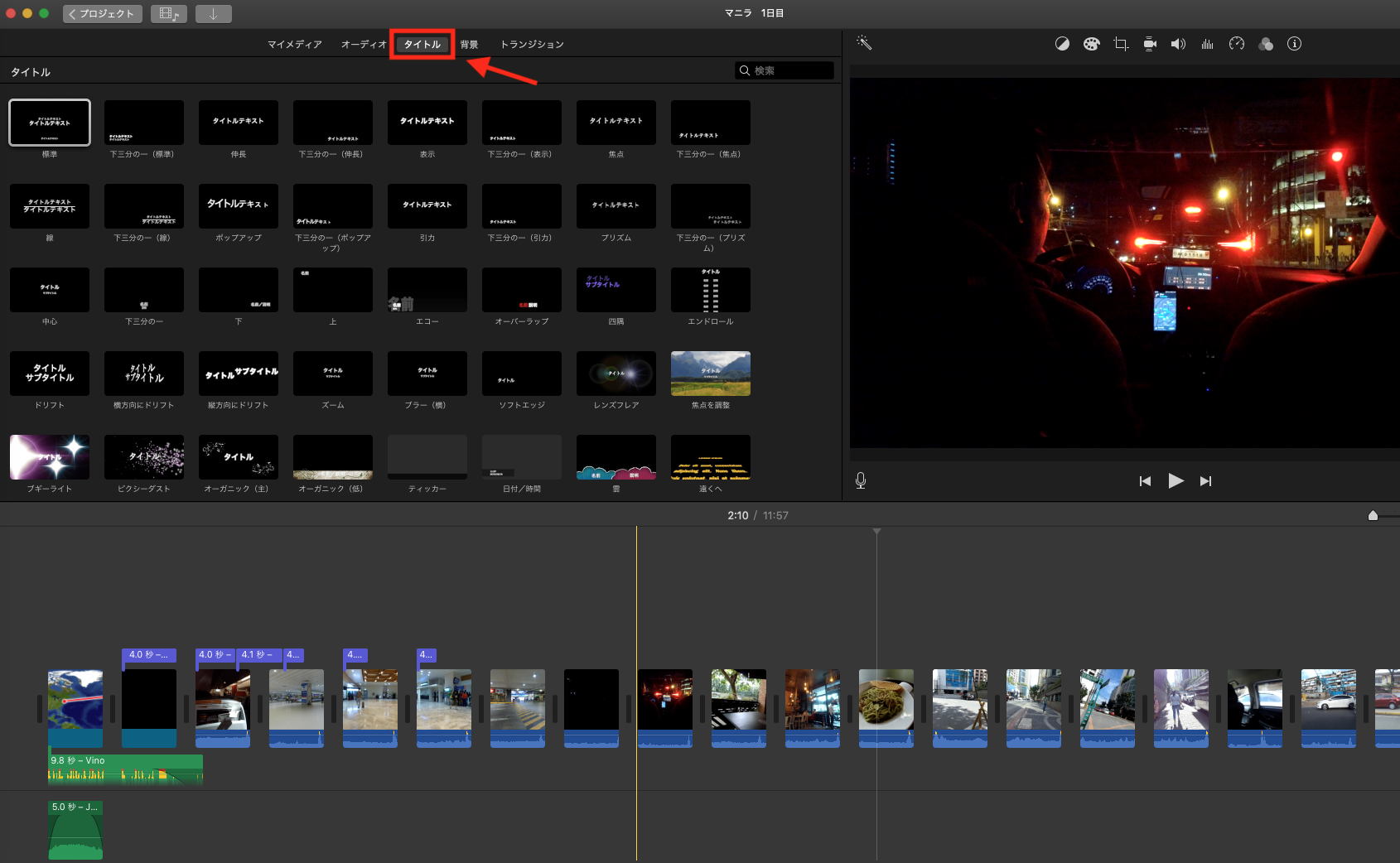The image size is (1400, 863).
Task: Select the pedestrian on sidewalk clip in timeline
Action: [x=1181, y=708]
